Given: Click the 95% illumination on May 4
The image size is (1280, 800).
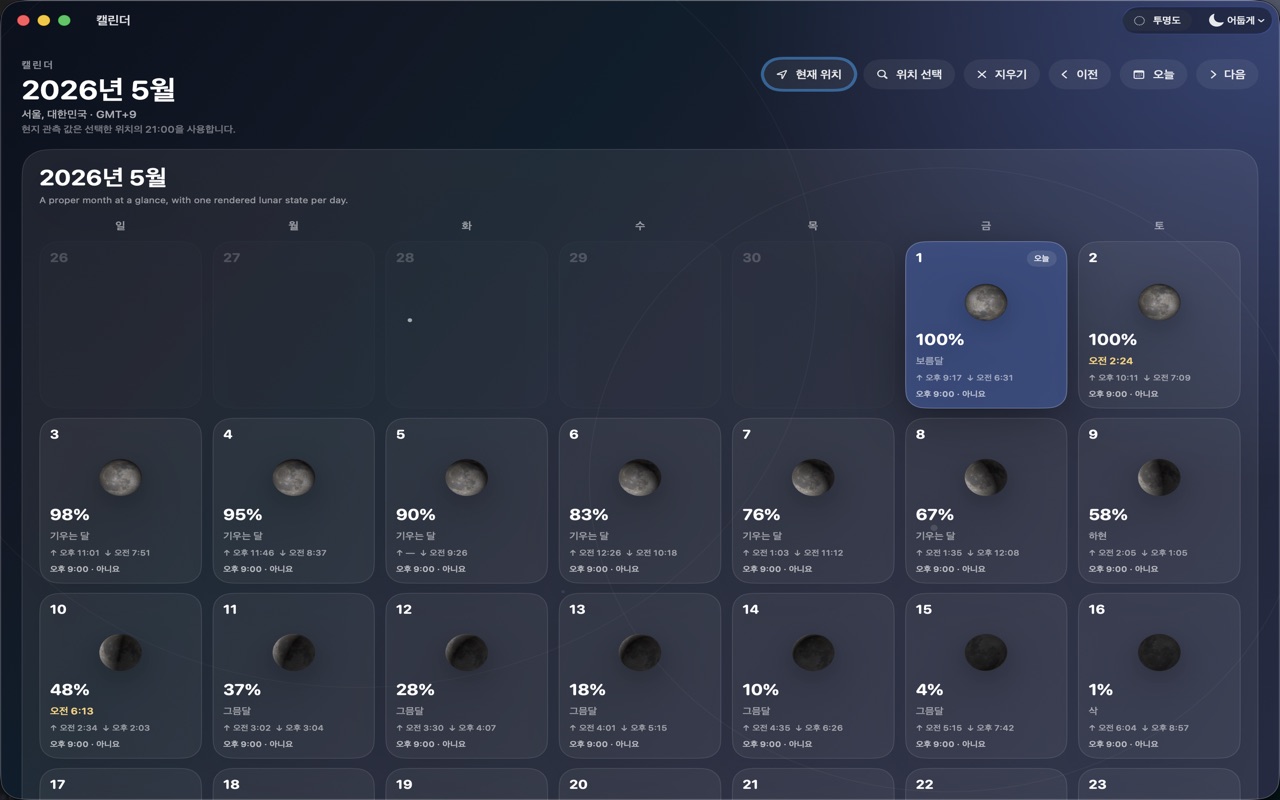Looking at the screenshot, I should click(243, 515).
